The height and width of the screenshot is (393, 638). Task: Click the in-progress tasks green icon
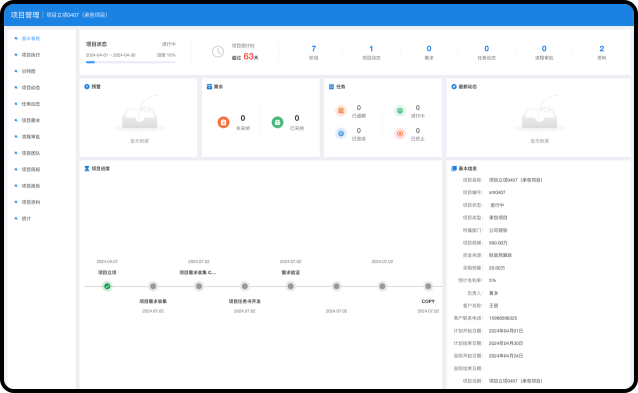click(x=400, y=111)
